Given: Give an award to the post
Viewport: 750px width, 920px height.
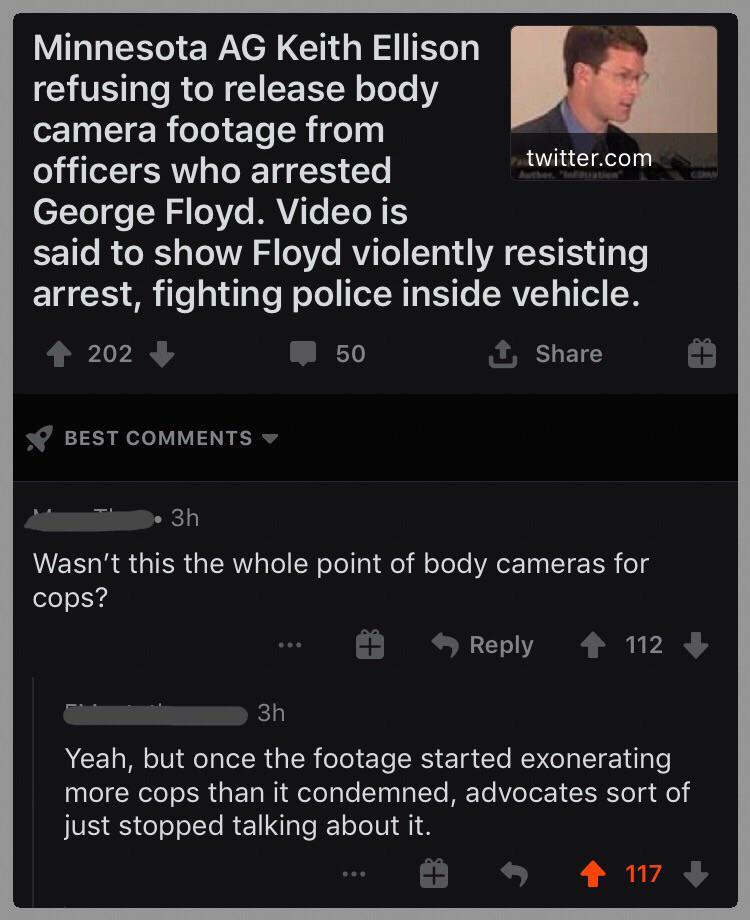Looking at the screenshot, I should 701,354.
